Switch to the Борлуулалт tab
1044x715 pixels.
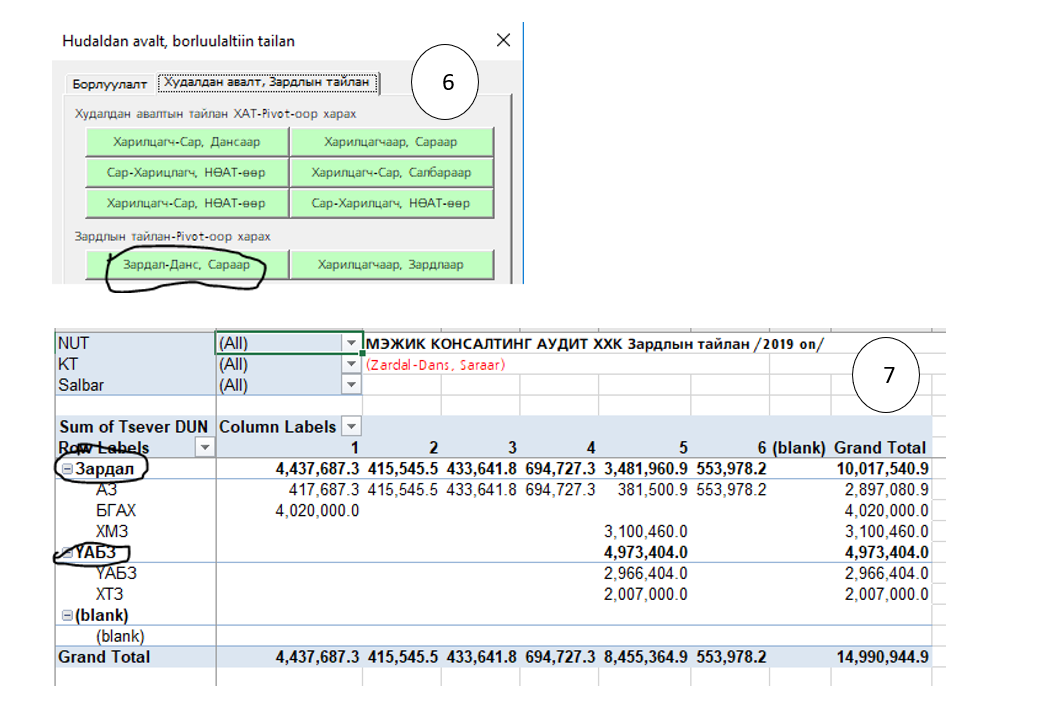click(110, 83)
